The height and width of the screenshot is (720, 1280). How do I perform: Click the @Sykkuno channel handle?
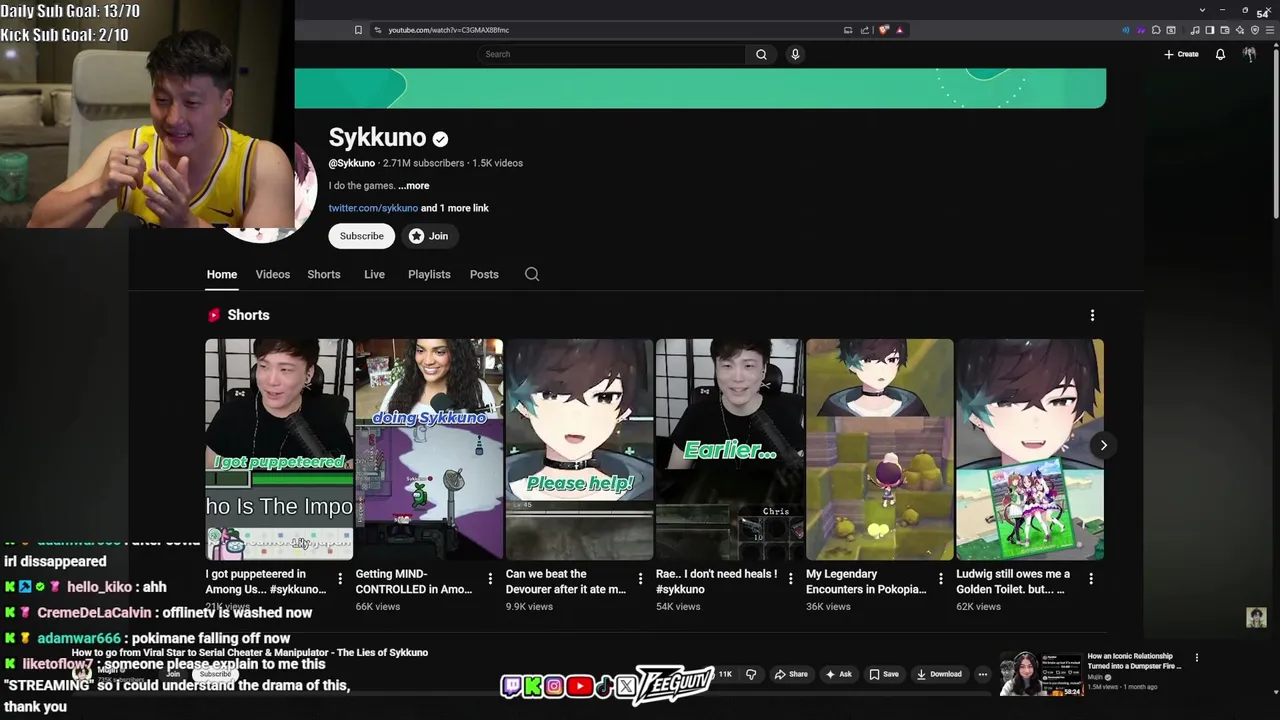pyautogui.click(x=352, y=163)
